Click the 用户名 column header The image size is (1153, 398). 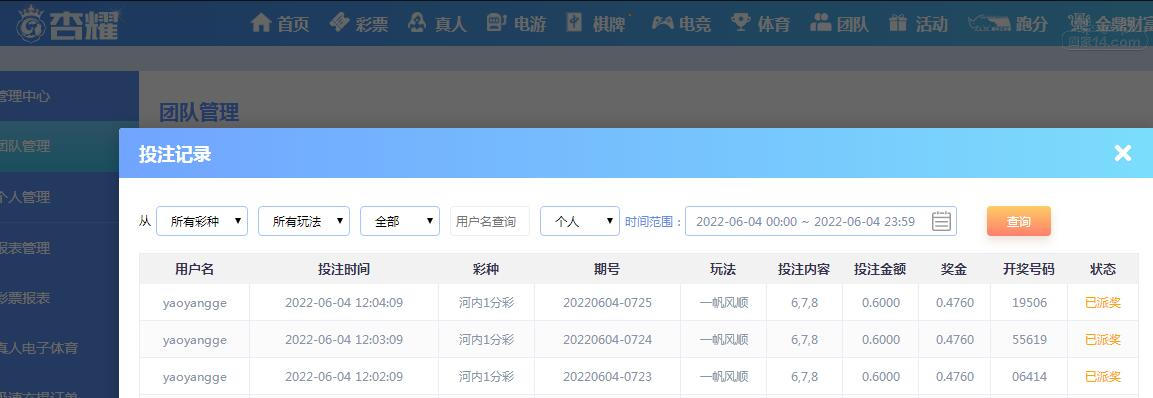(x=195, y=269)
